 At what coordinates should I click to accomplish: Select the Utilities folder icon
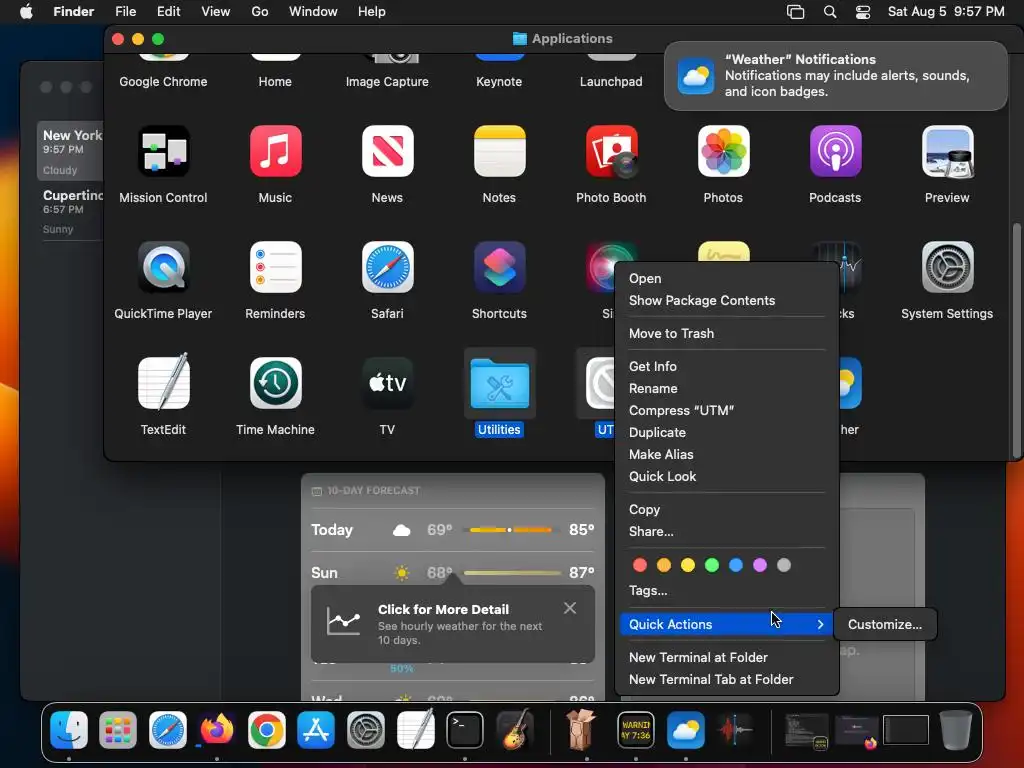(500, 383)
